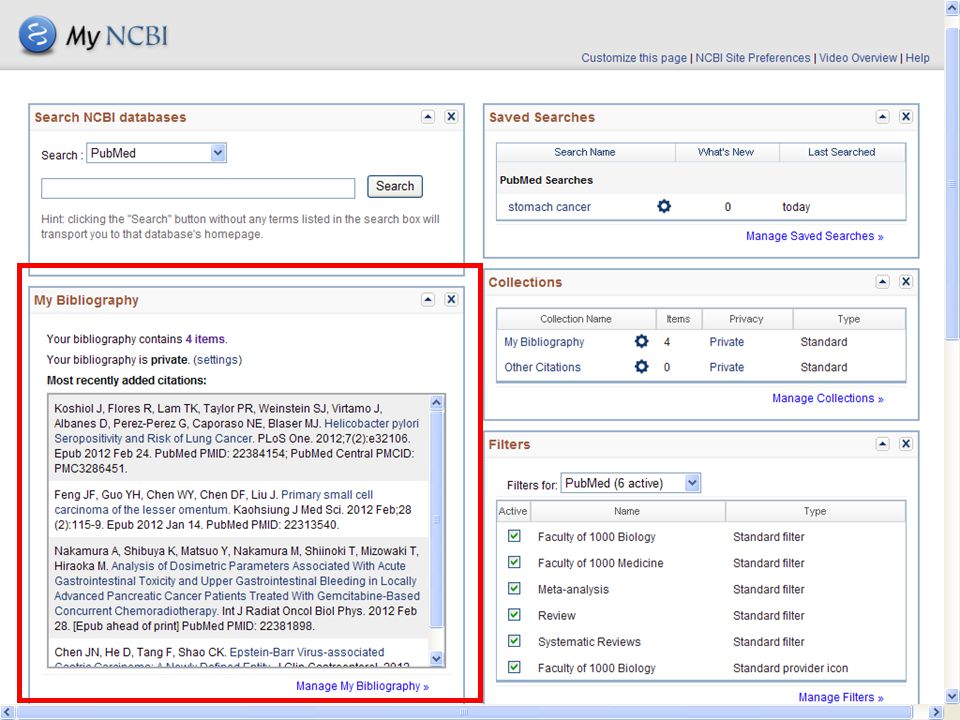Uncheck the Meta-analysis filter
The height and width of the screenshot is (720, 960).
[514, 588]
